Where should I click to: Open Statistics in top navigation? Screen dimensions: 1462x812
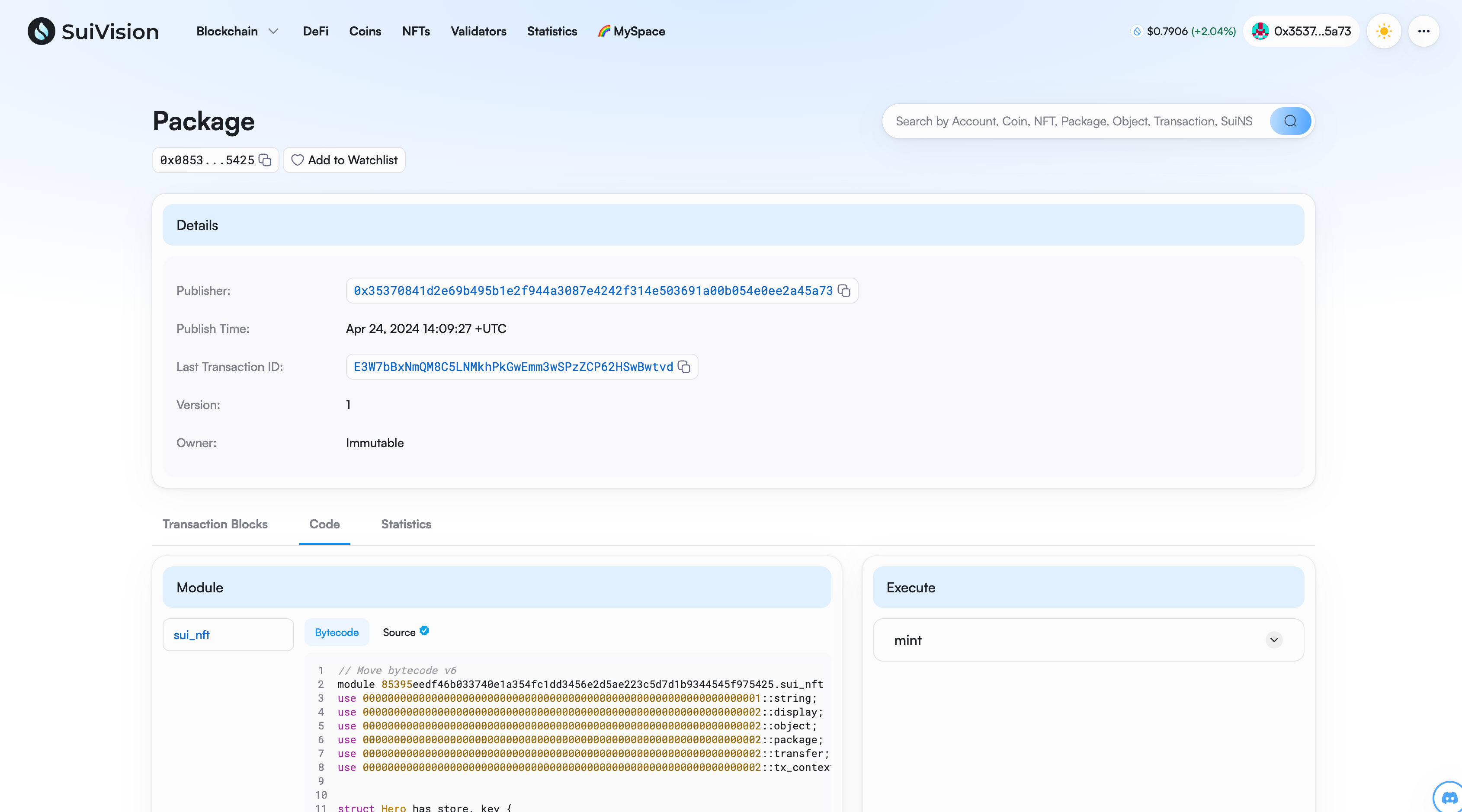(x=551, y=31)
